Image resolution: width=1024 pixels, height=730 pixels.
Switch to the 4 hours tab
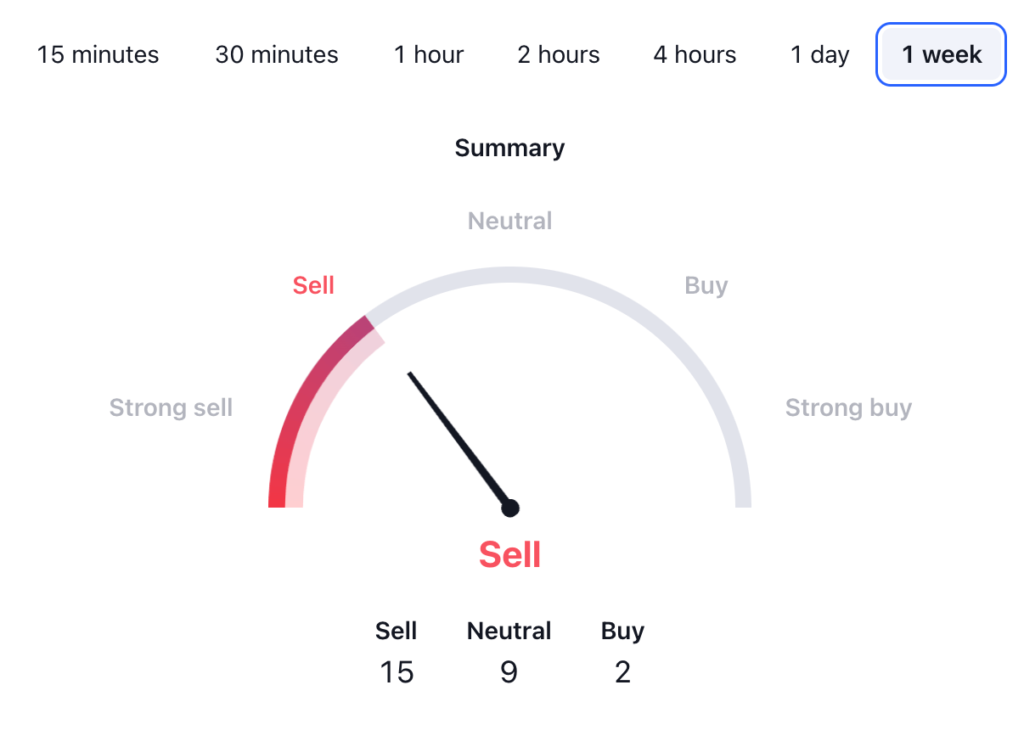[695, 55]
